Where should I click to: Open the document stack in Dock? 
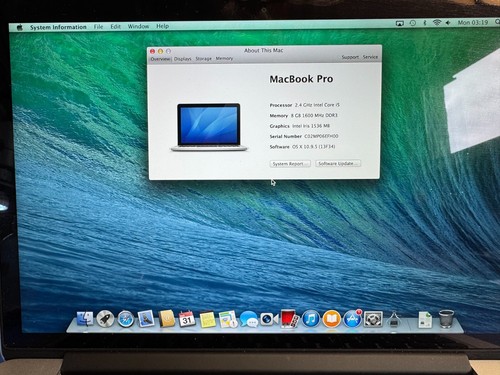(x=425, y=320)
